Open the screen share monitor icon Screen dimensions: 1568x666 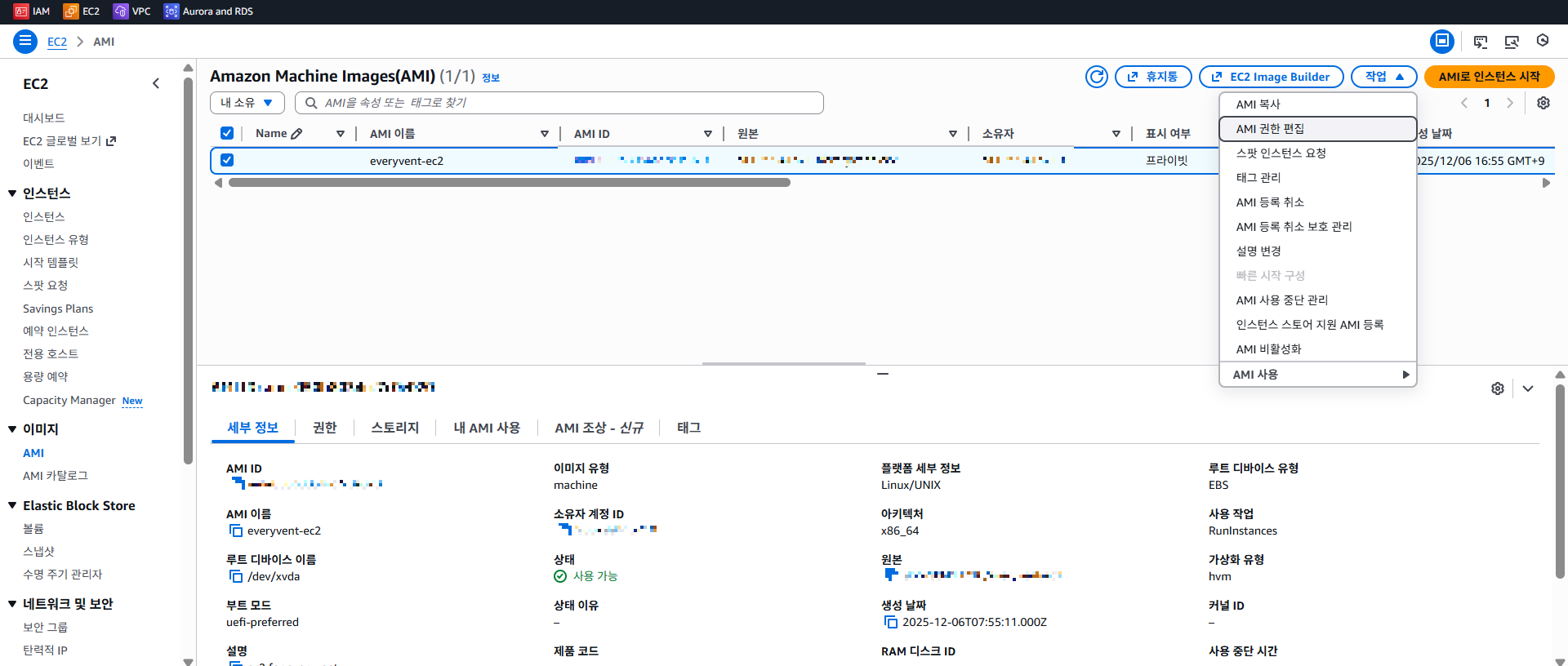coord(1512,42)
